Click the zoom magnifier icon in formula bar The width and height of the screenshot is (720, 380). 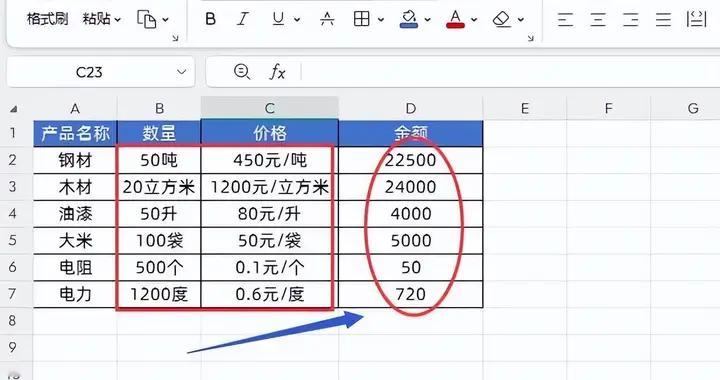tap(242, 72)
